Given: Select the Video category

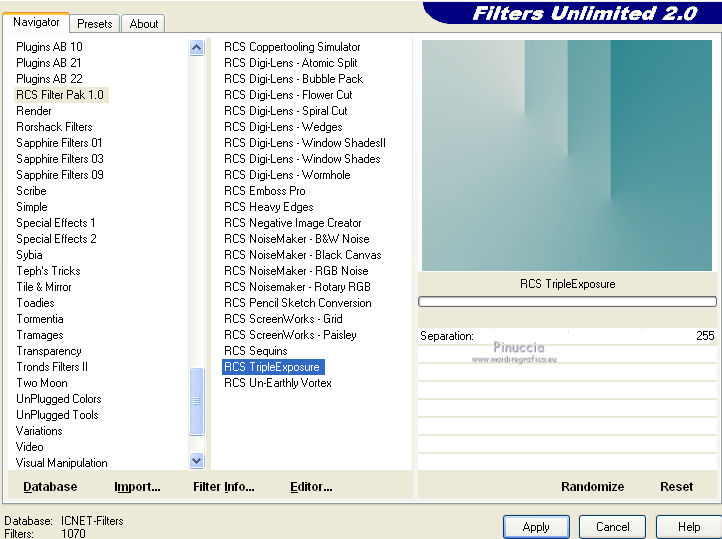Looking at the screenshot, I should (29, 447).
